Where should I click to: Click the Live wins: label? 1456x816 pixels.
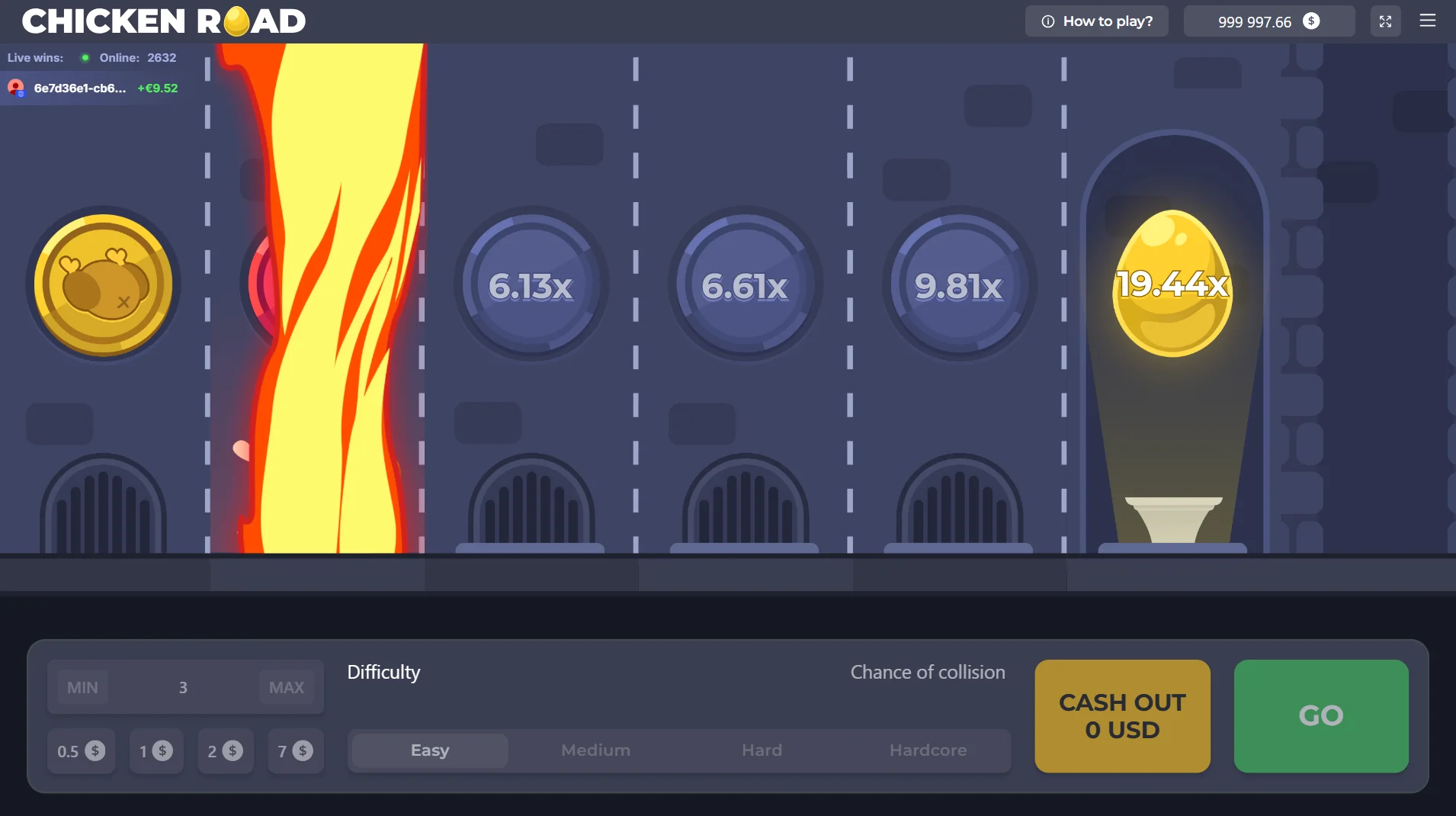(36, 58)
